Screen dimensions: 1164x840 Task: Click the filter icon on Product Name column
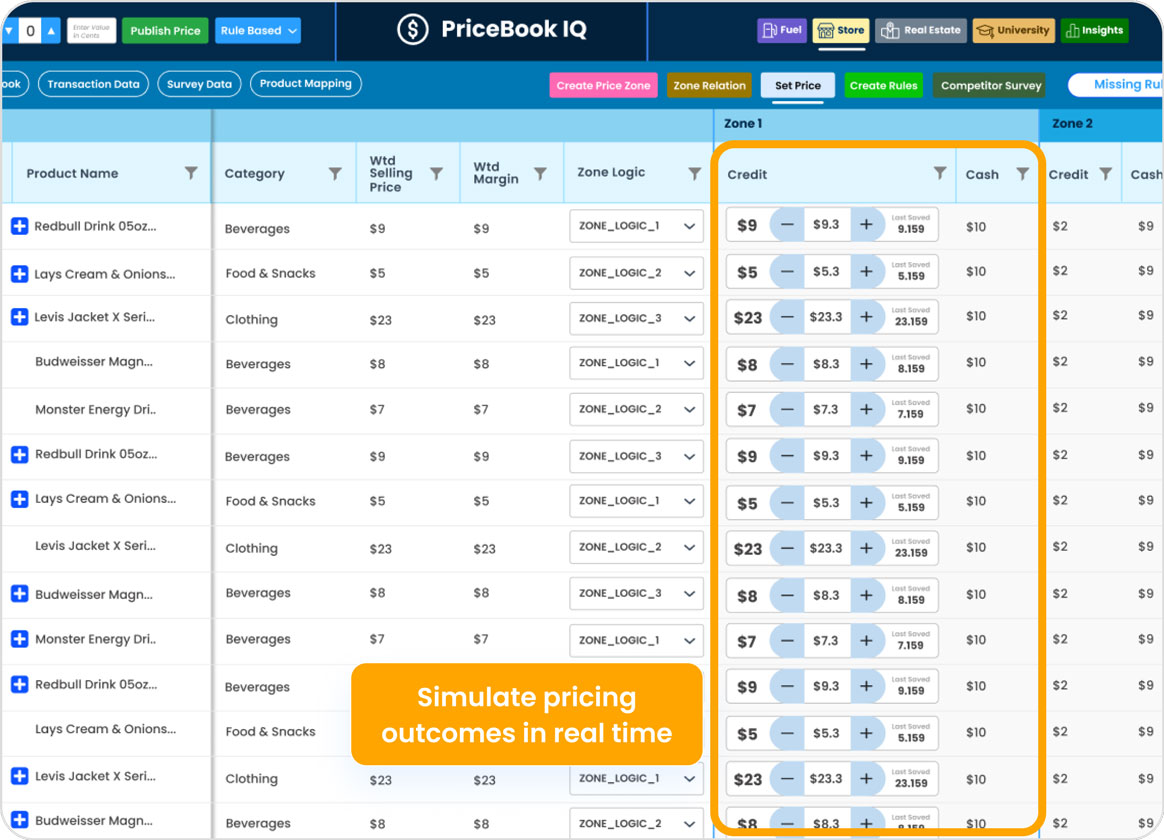[x=191, y=172]
